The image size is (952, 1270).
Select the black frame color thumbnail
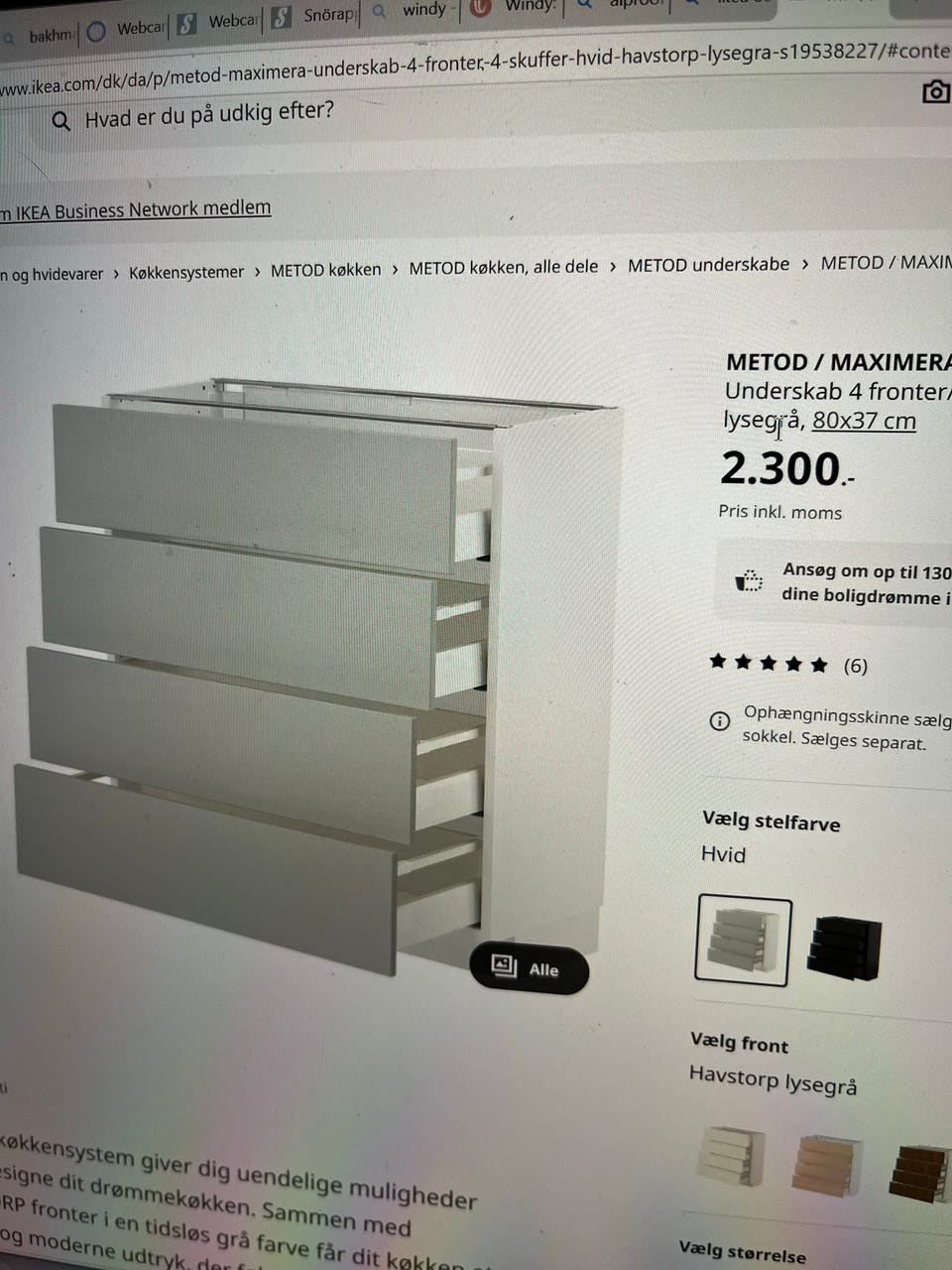coord(845,948)
